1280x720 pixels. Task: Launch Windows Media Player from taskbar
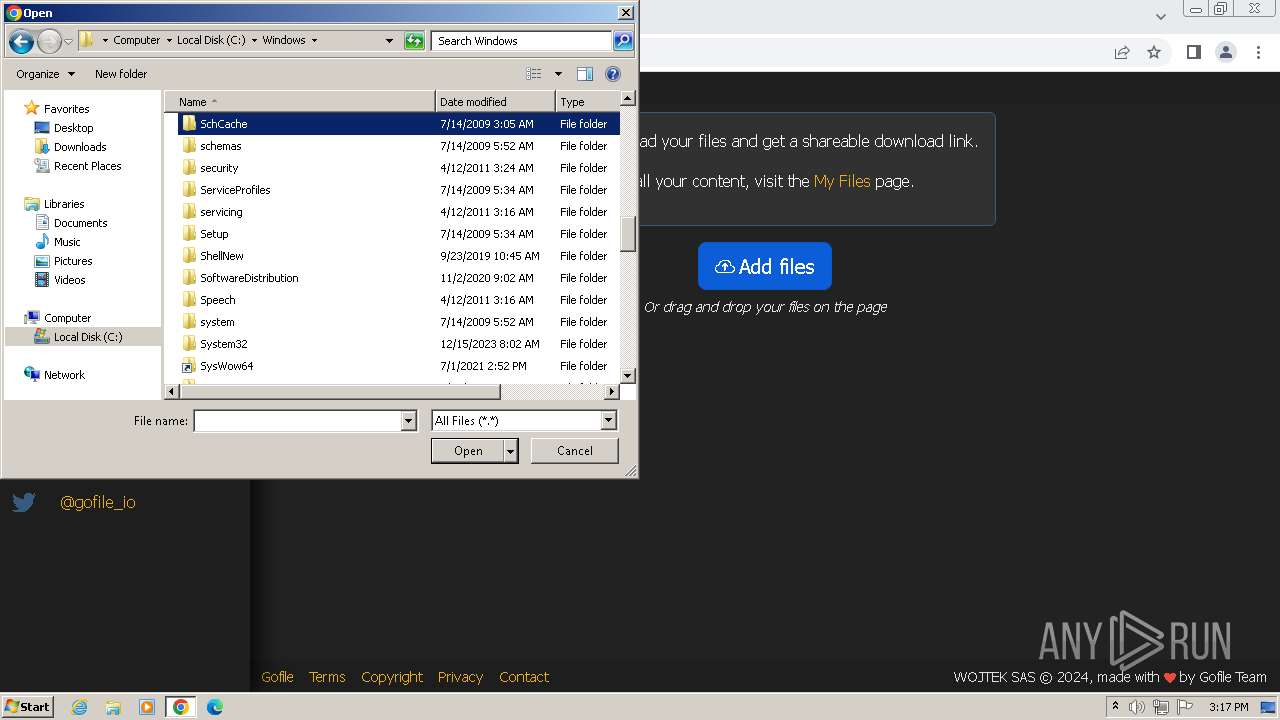pyautogui.click(x=146, y=707)
